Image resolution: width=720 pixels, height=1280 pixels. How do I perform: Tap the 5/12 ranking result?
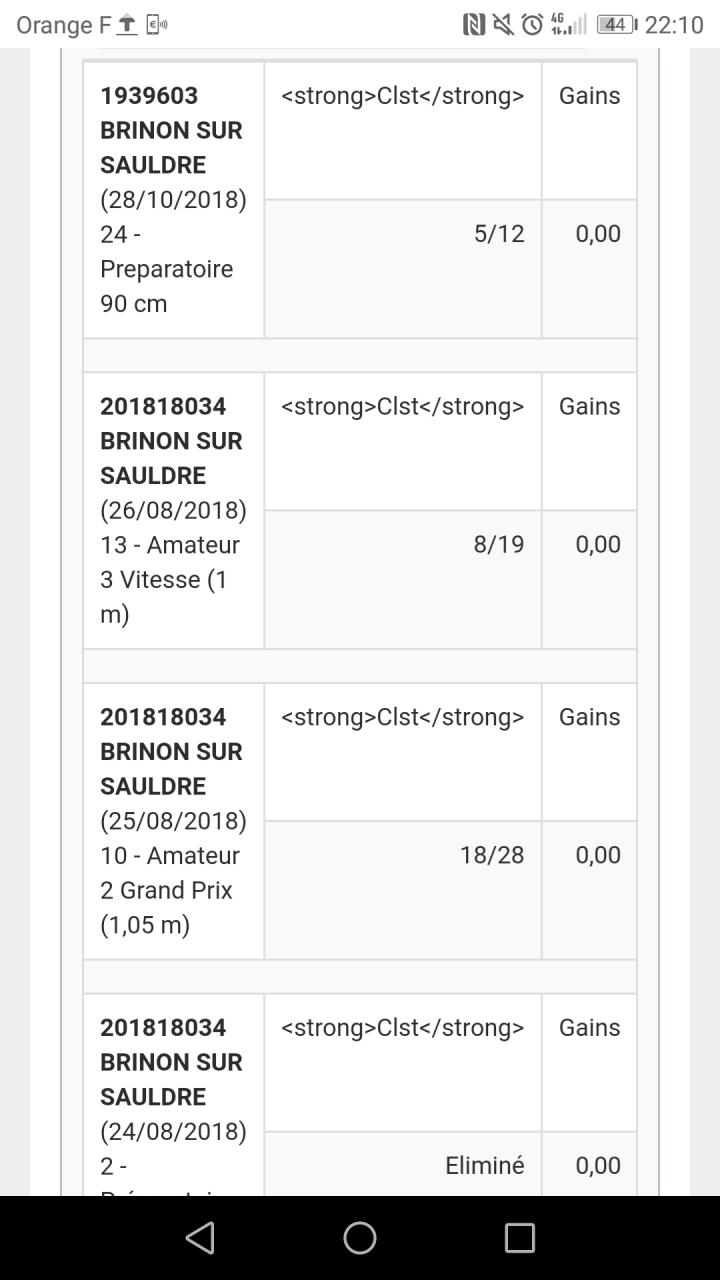499,234
